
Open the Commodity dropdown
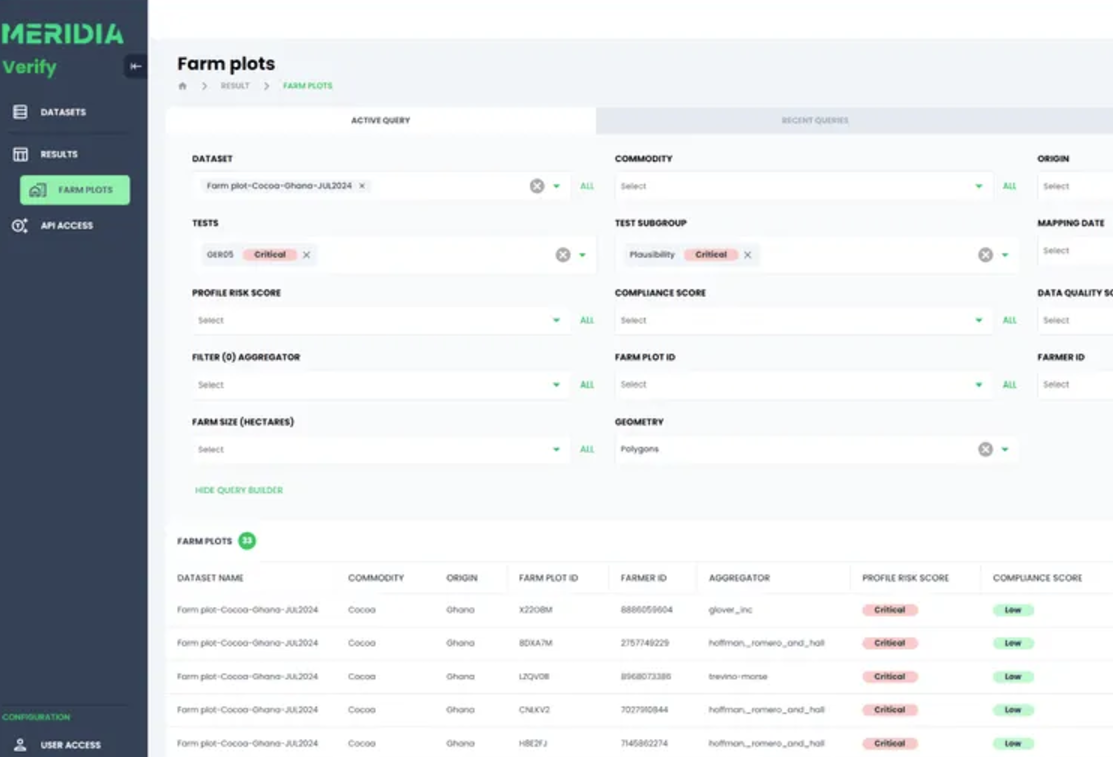pyautogui.click(x=980, y=186)
